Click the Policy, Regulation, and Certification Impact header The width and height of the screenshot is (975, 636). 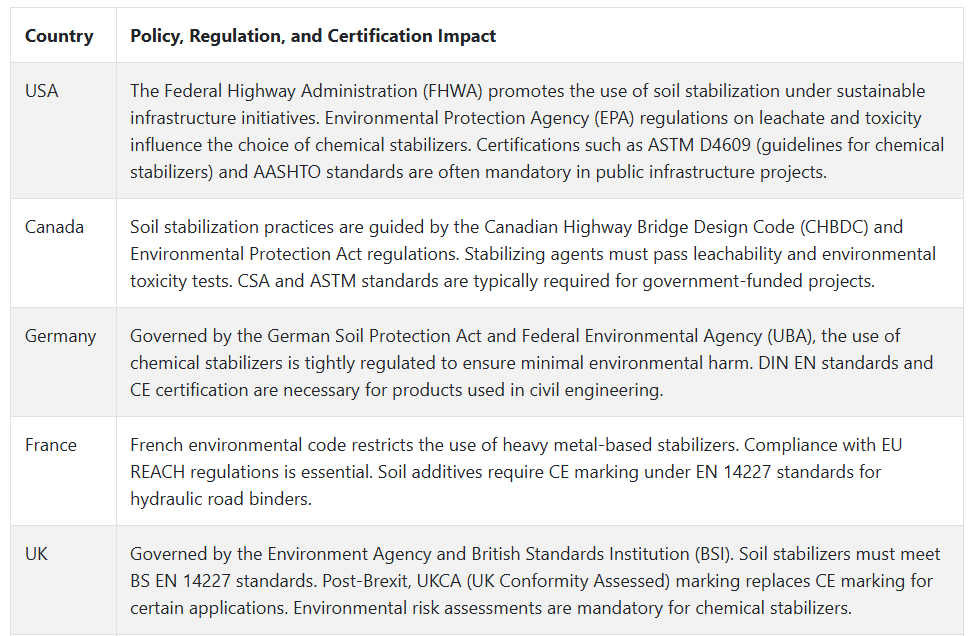(313, 36)
